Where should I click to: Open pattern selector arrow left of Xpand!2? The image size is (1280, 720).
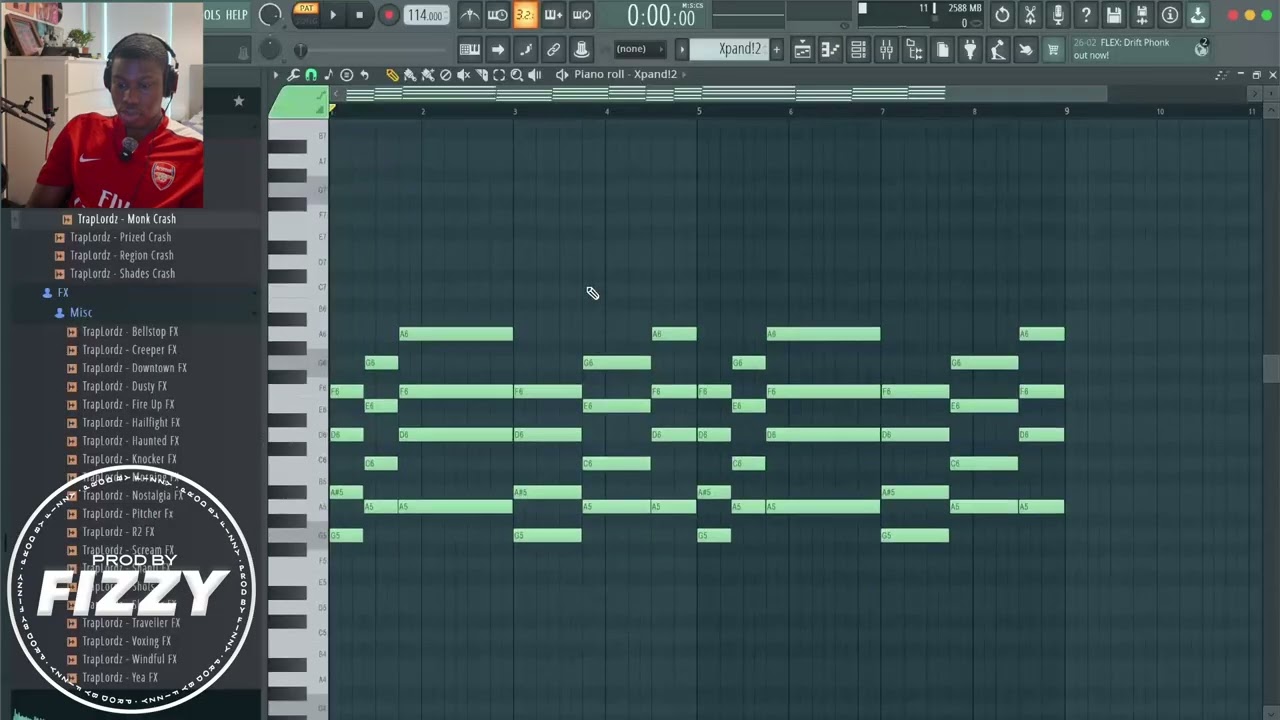682,49
